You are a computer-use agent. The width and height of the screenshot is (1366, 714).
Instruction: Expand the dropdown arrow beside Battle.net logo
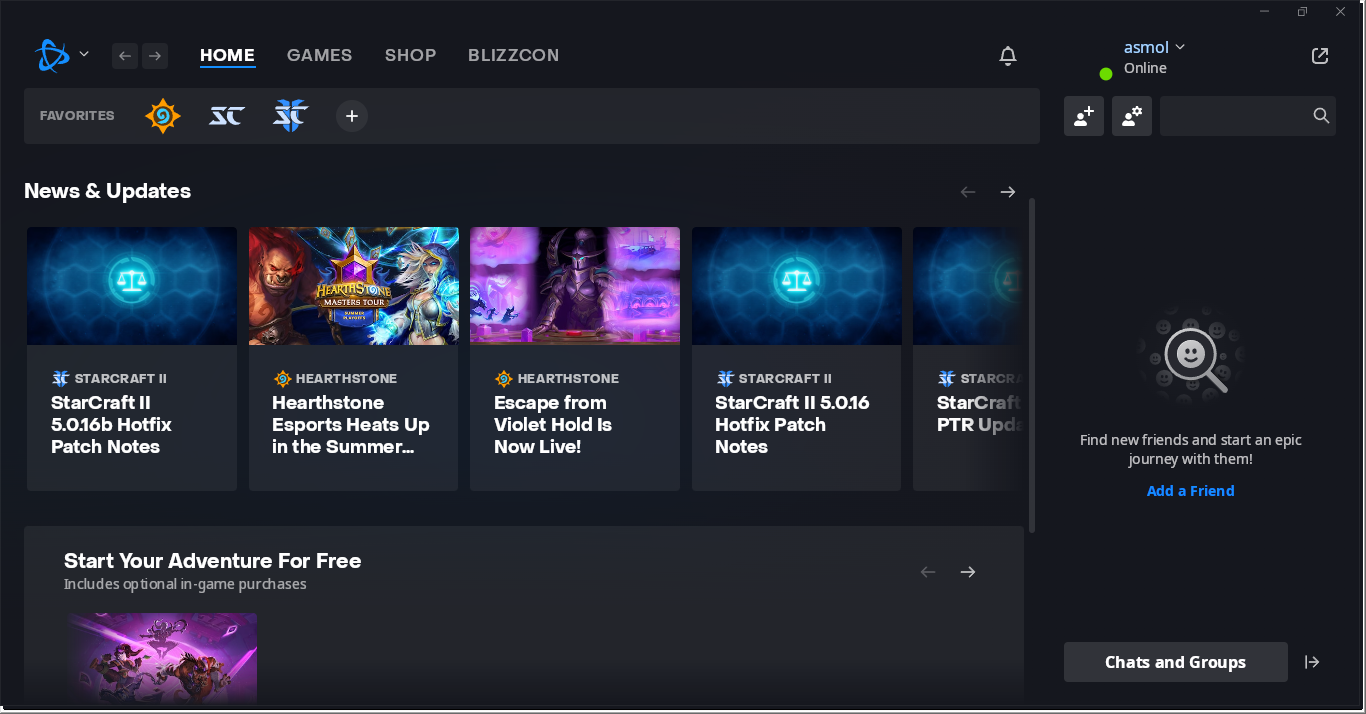[x=84, y=54]
